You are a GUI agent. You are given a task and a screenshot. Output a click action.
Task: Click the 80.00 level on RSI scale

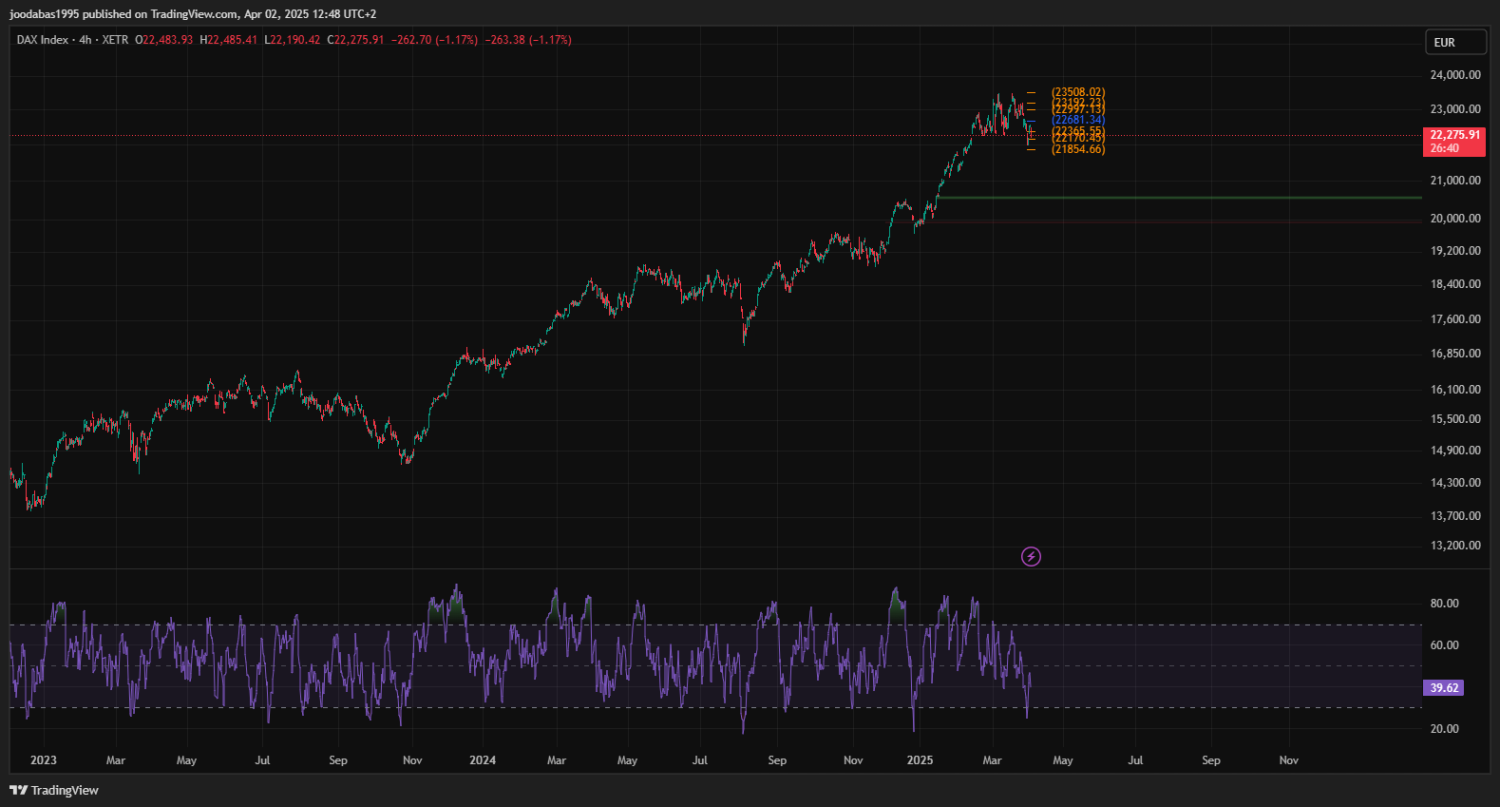pos(1443,604)
